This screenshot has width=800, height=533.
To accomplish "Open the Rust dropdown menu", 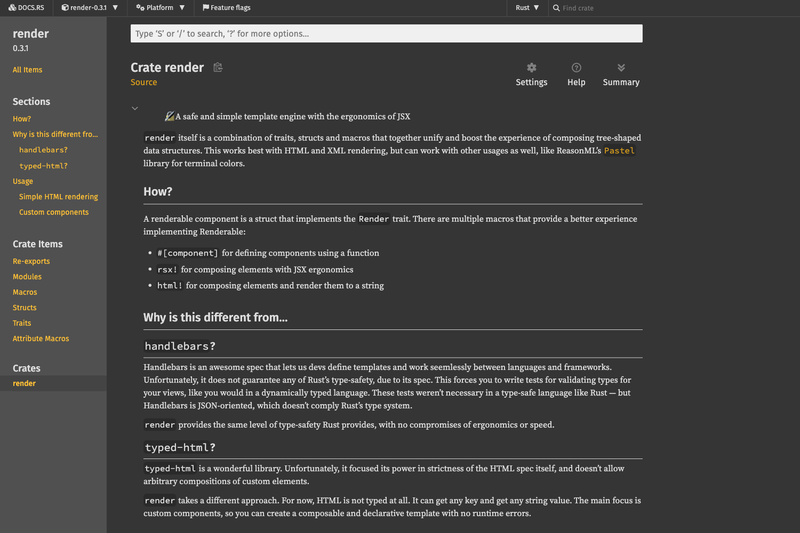I will pos(527,8).
